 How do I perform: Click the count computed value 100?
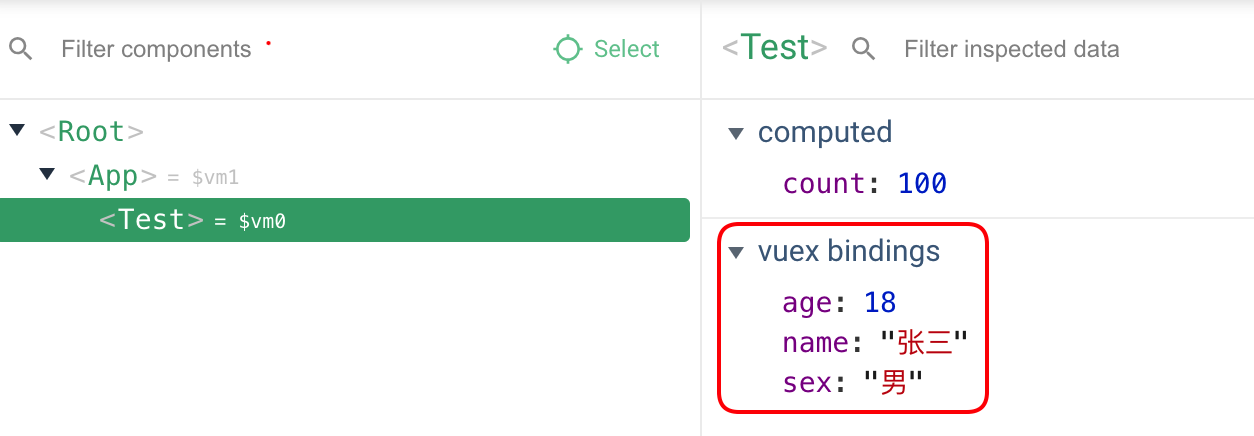pyautogui.click(x=921, y=184)
